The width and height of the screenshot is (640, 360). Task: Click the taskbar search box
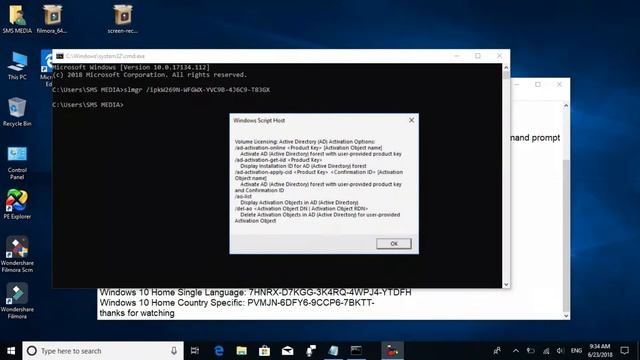point(103,351)
